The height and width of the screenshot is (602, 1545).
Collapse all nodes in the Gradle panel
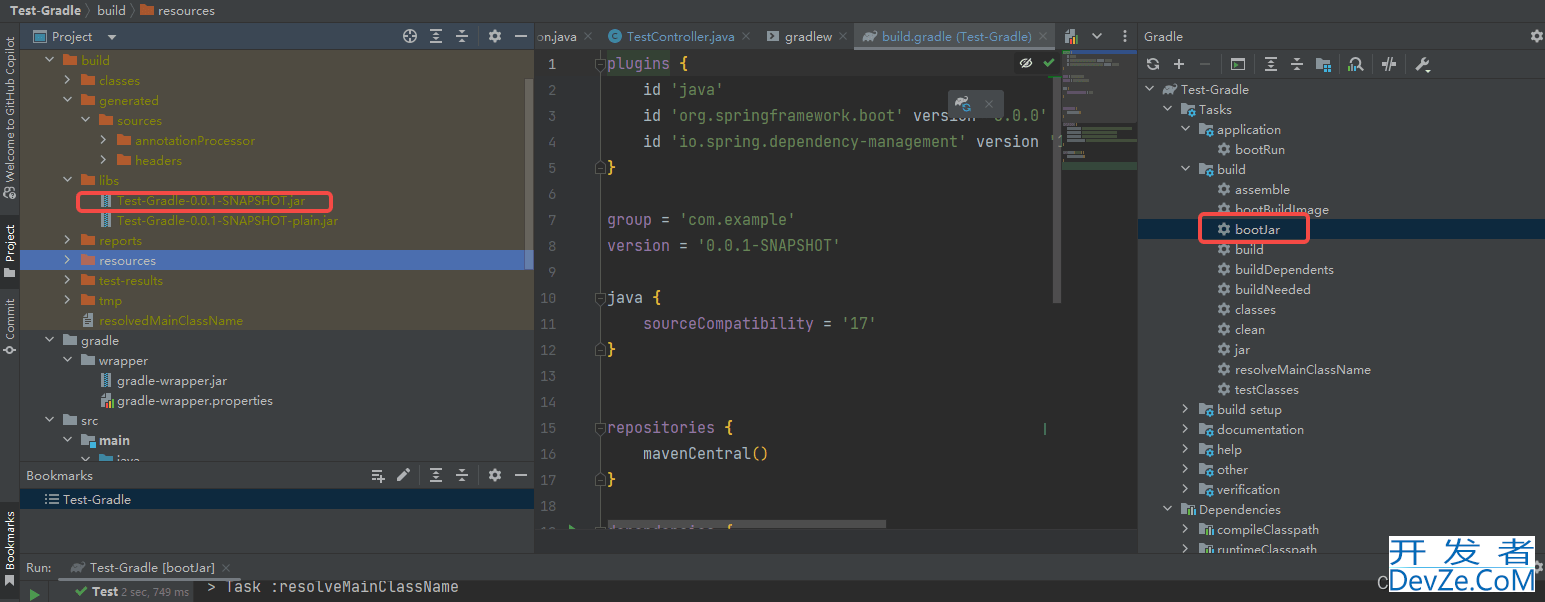(x=1297, y=64)
